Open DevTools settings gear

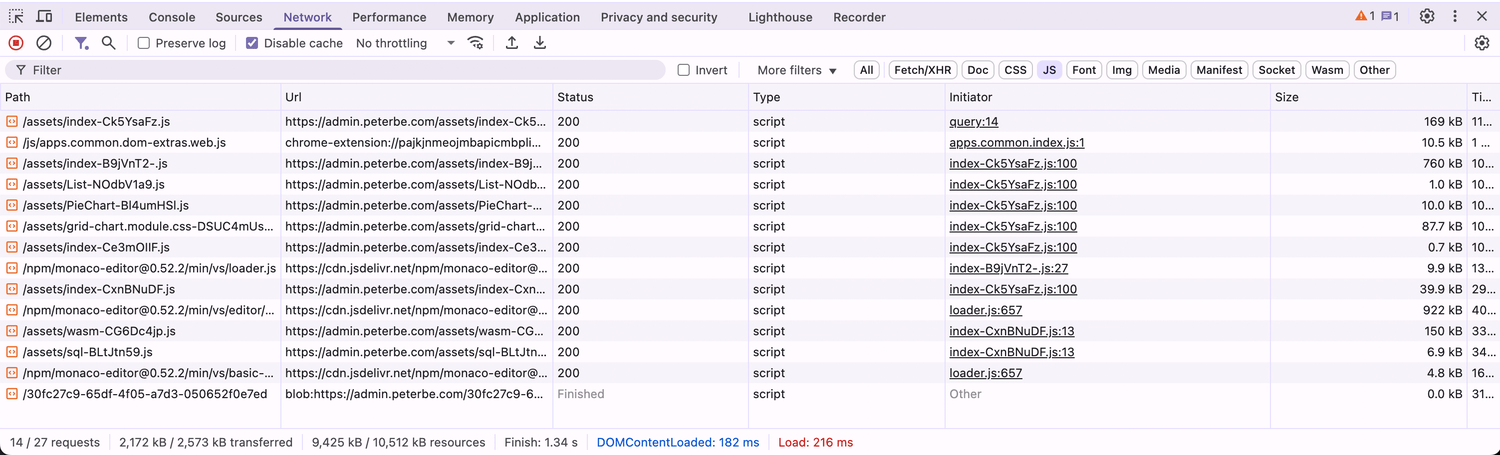click(x=1427, y=17)
